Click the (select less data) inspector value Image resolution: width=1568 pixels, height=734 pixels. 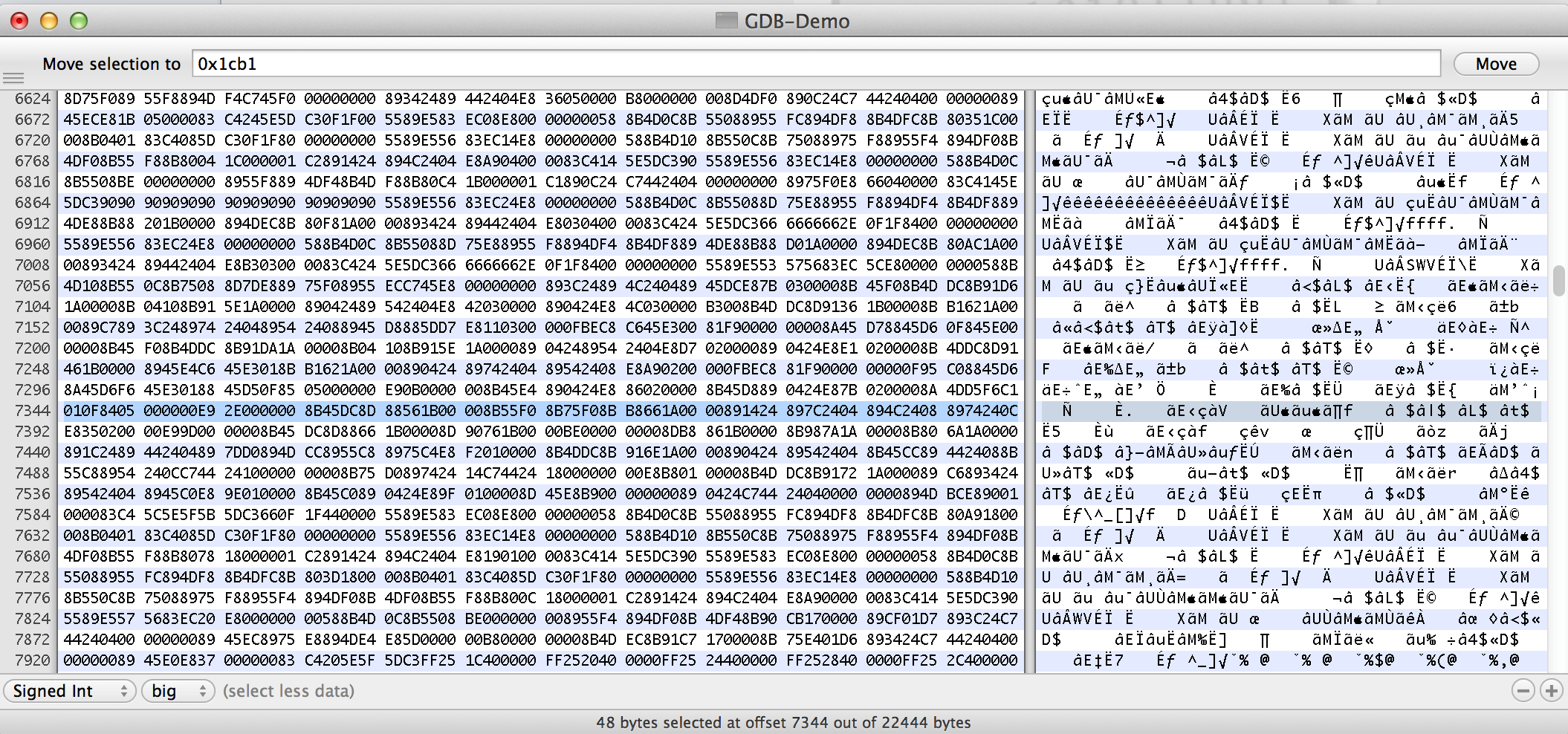click(288, 691)
